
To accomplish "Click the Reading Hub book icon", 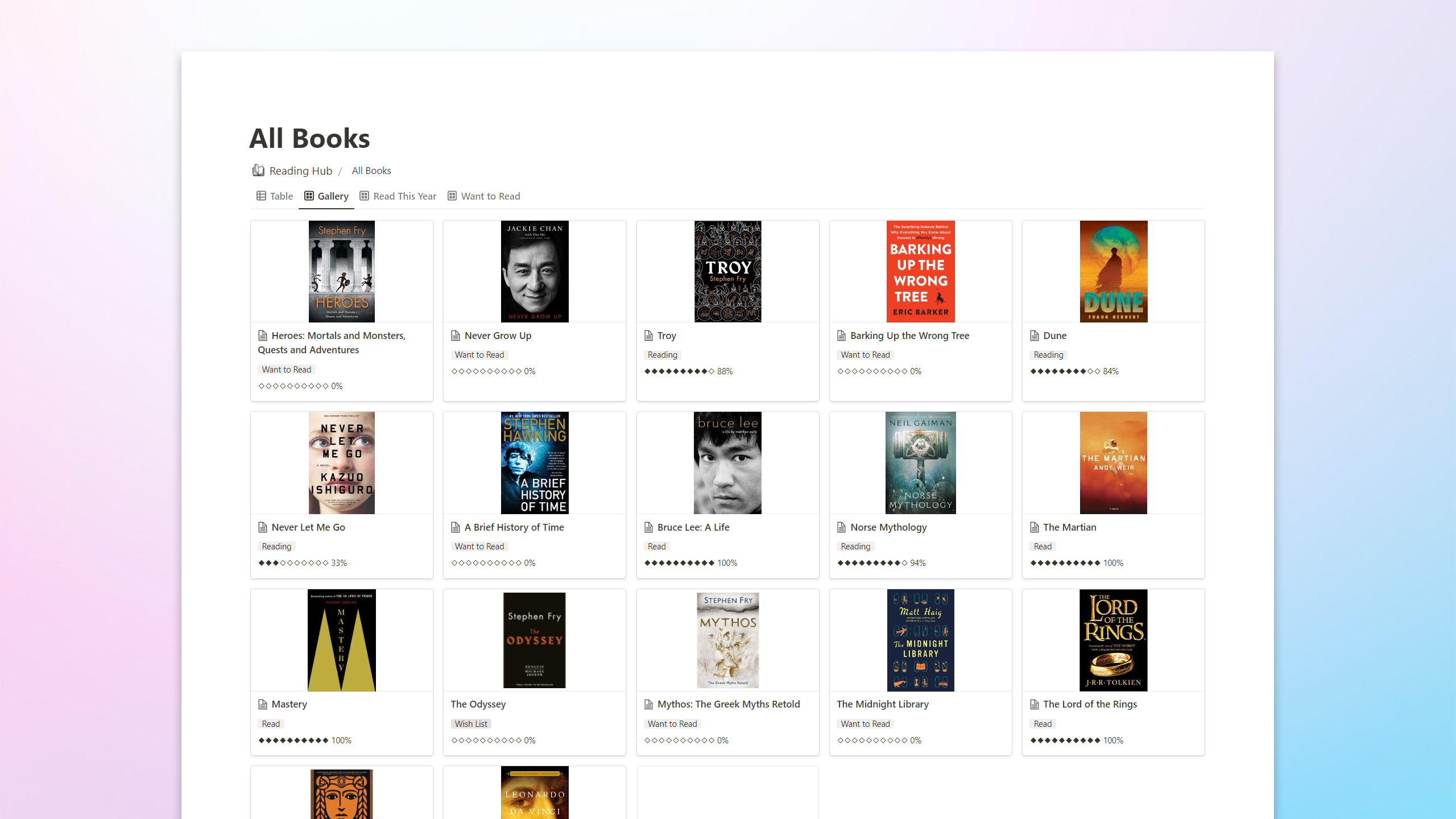I will click(x=258, y=170).
